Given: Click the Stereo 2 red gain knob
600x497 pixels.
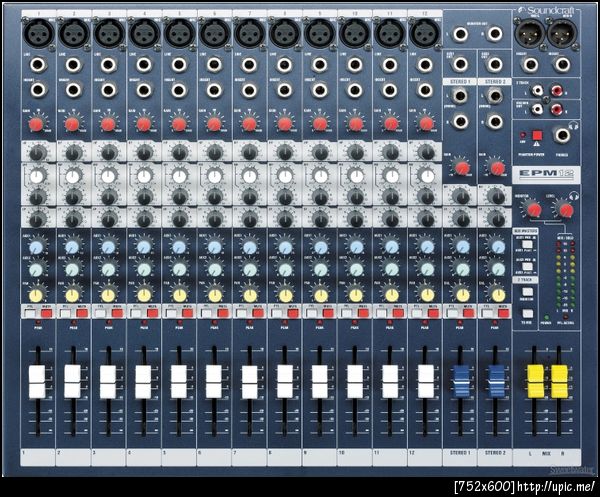Looking at the screenshot, I should [x=497, y=168].
